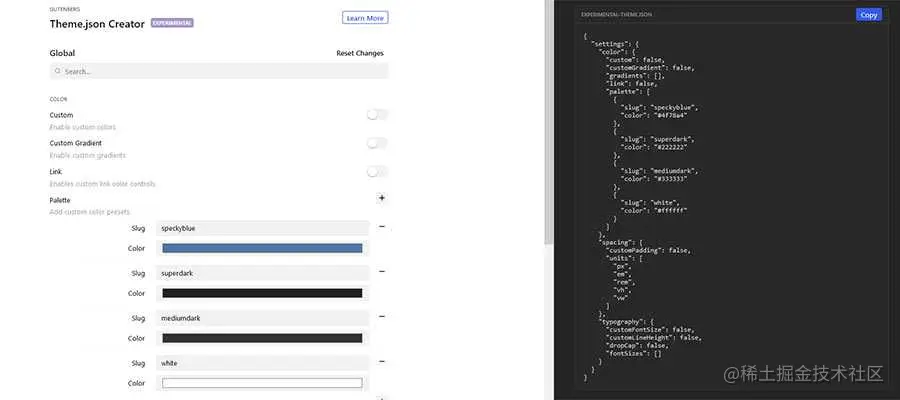Click the Theme.json Creator heading
The height and width of the screenshot is (400, 900).
click(x=97, y=24)
